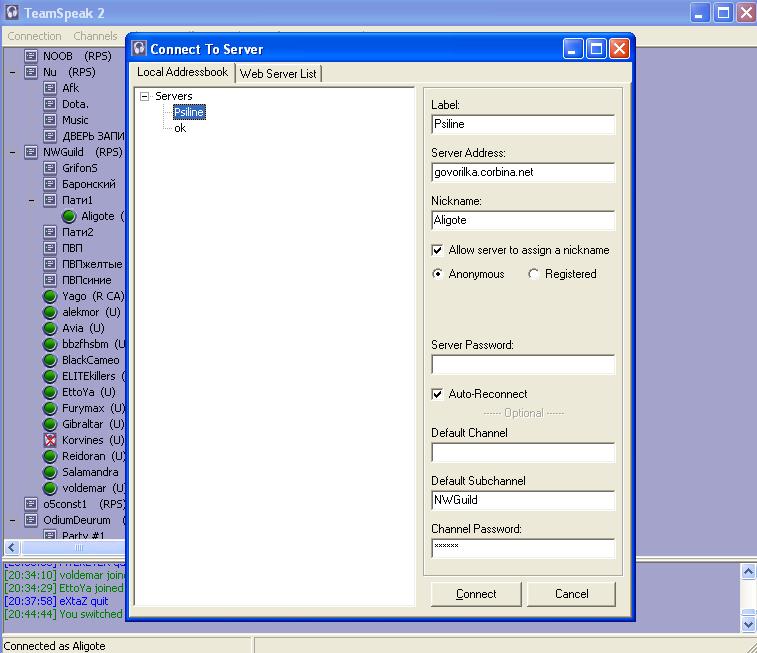Image resolution: width=757 pixels, height=653 pixels.
Task: Click the green player icon of voldemar
Action: click(50, 488)
